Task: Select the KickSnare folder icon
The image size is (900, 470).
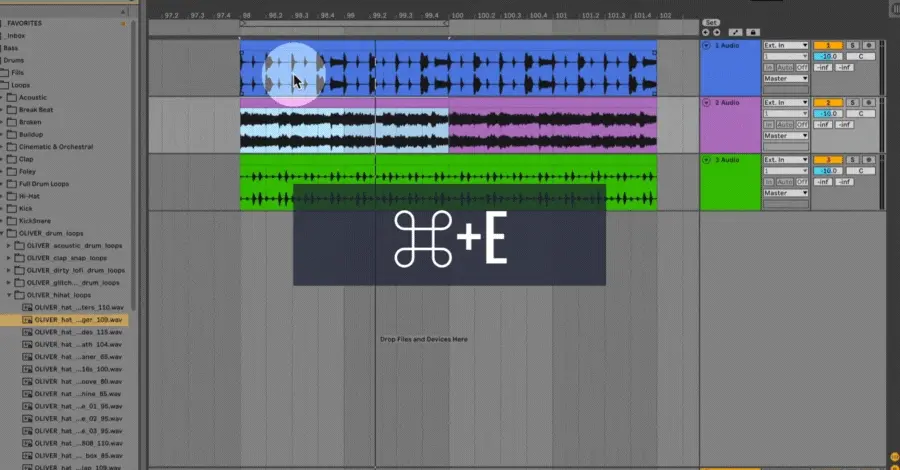Action: 11,221
